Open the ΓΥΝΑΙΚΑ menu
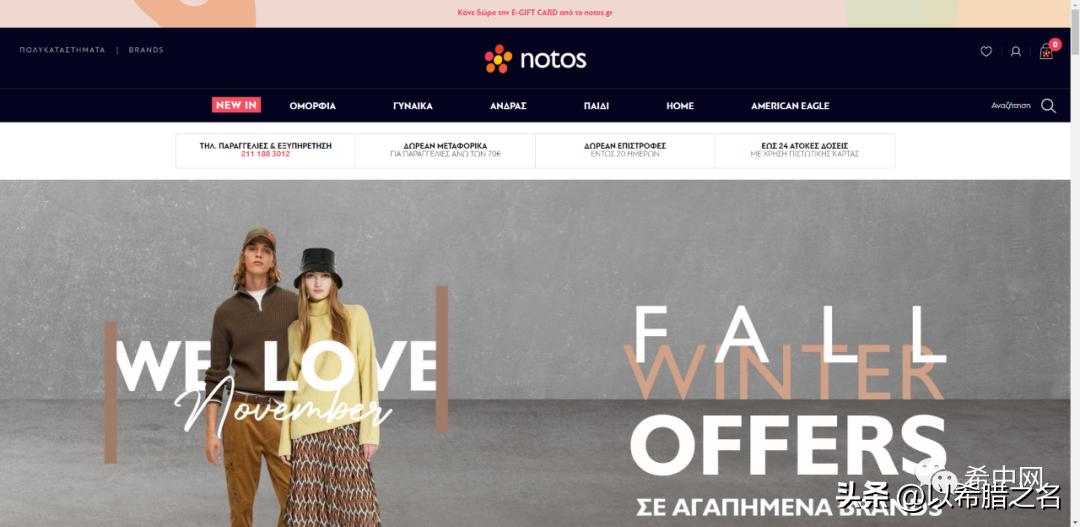 (x=413, y=106)
